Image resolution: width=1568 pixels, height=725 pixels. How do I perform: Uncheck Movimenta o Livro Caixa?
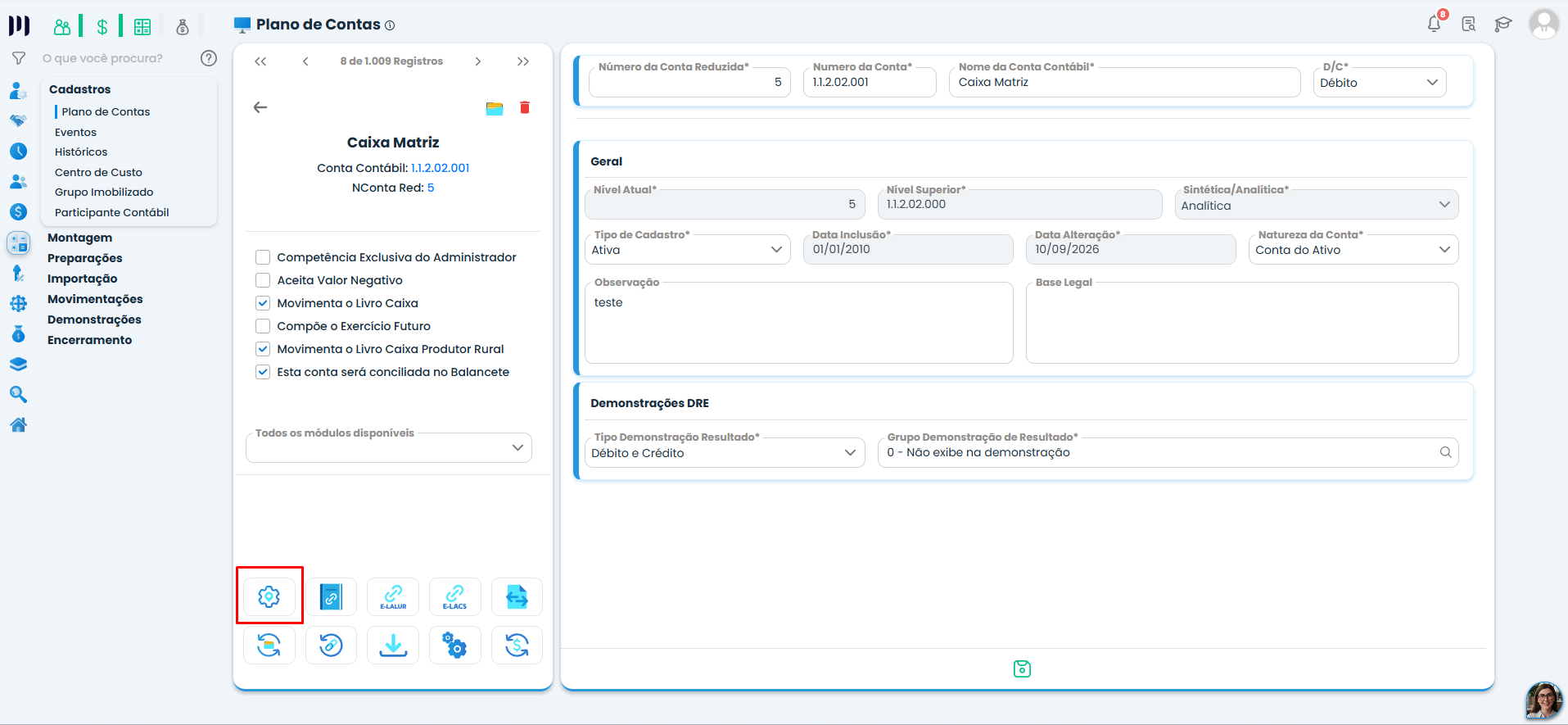pyautogui.click(x=263, y=303)
